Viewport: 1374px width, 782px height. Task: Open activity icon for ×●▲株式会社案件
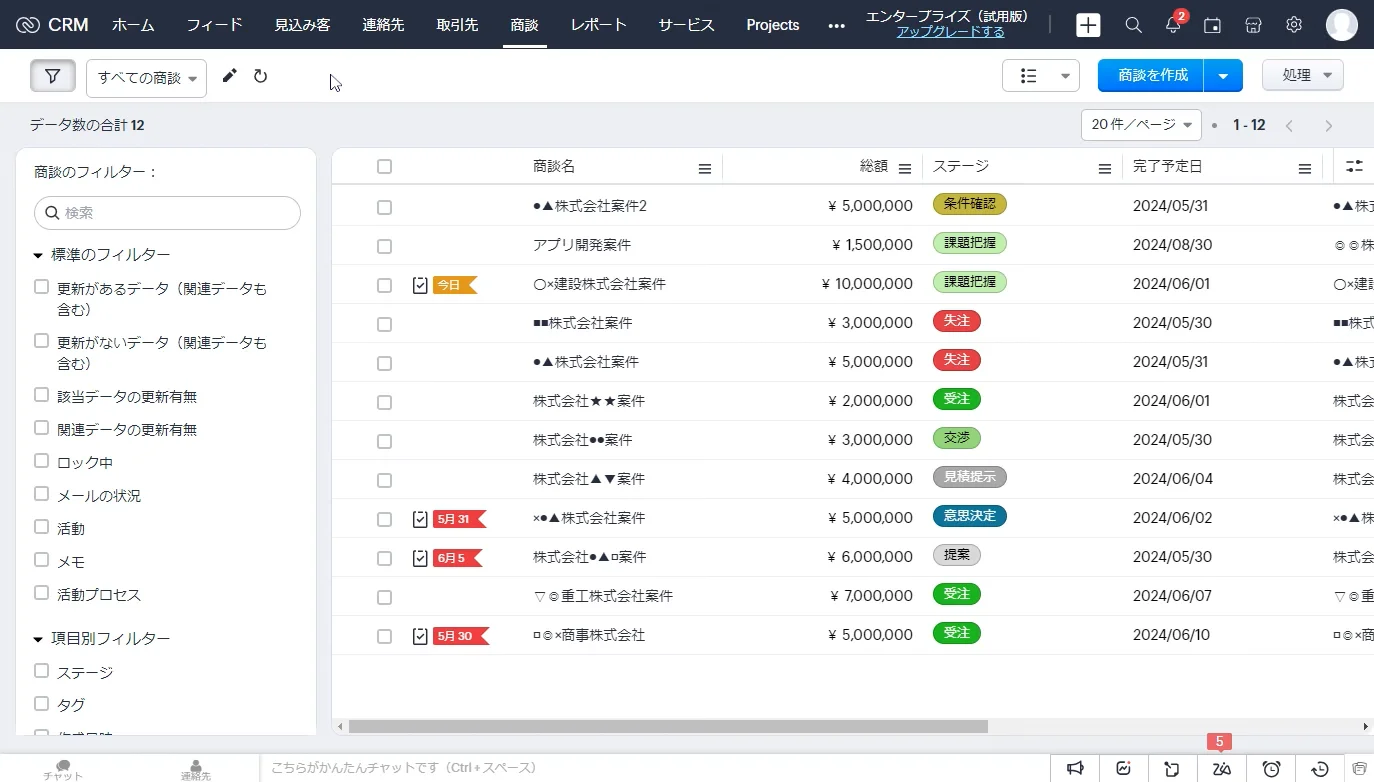coord(420,519)
